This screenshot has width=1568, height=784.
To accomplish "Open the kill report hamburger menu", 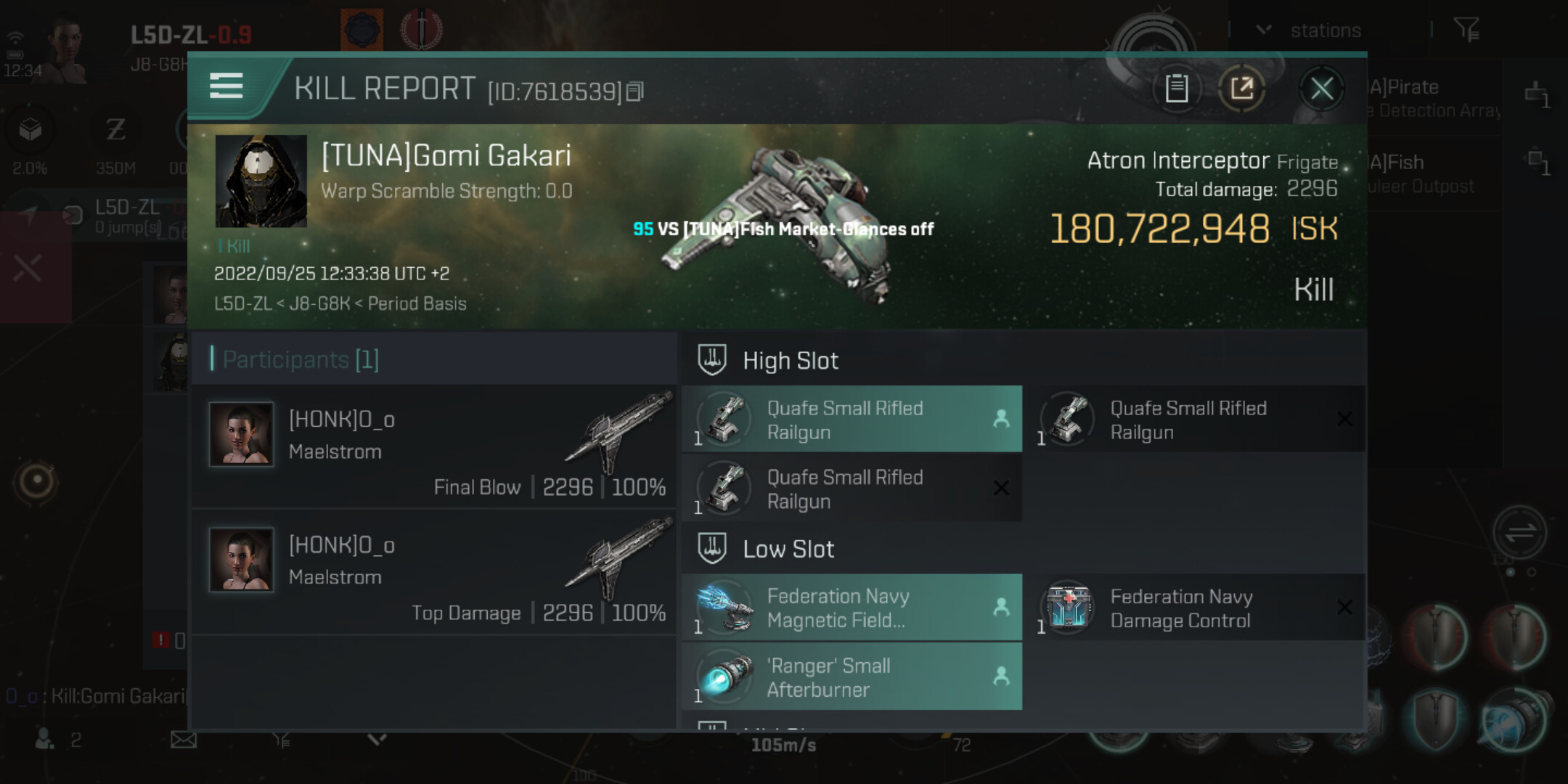I will [226, 86].
